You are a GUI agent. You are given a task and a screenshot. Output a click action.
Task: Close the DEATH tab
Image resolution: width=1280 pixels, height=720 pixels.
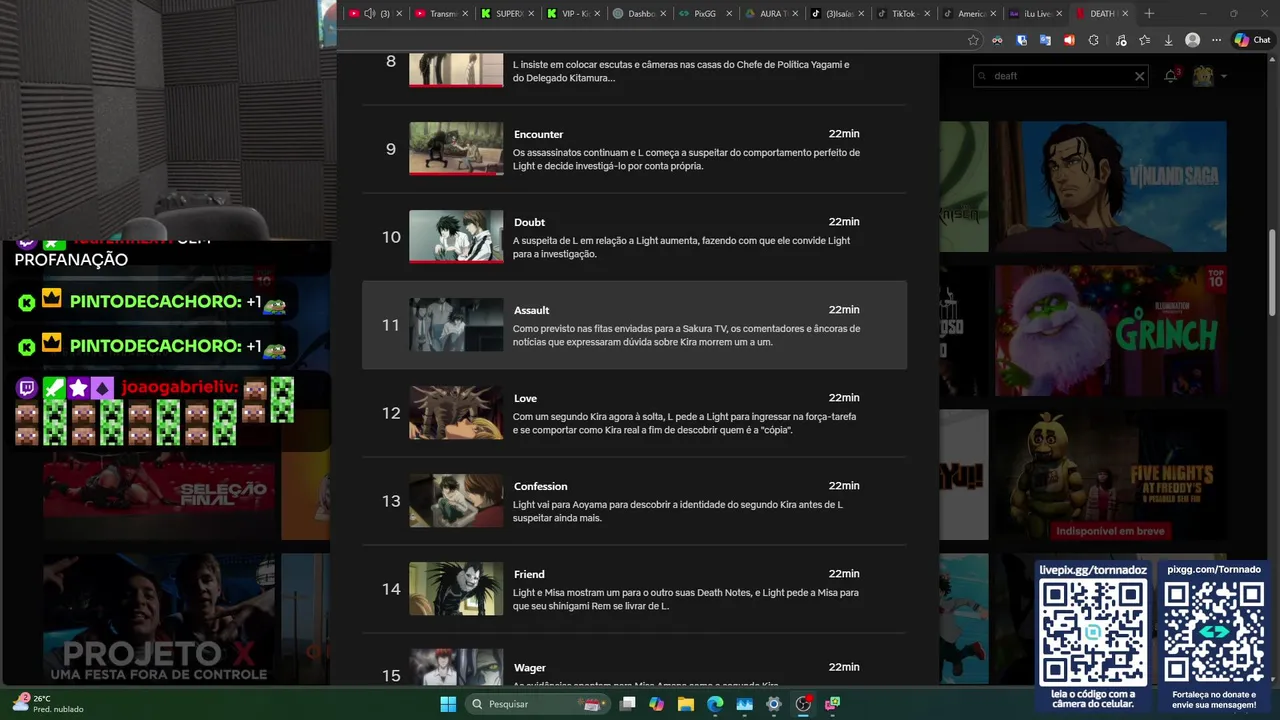click(x=1125, y=13)
